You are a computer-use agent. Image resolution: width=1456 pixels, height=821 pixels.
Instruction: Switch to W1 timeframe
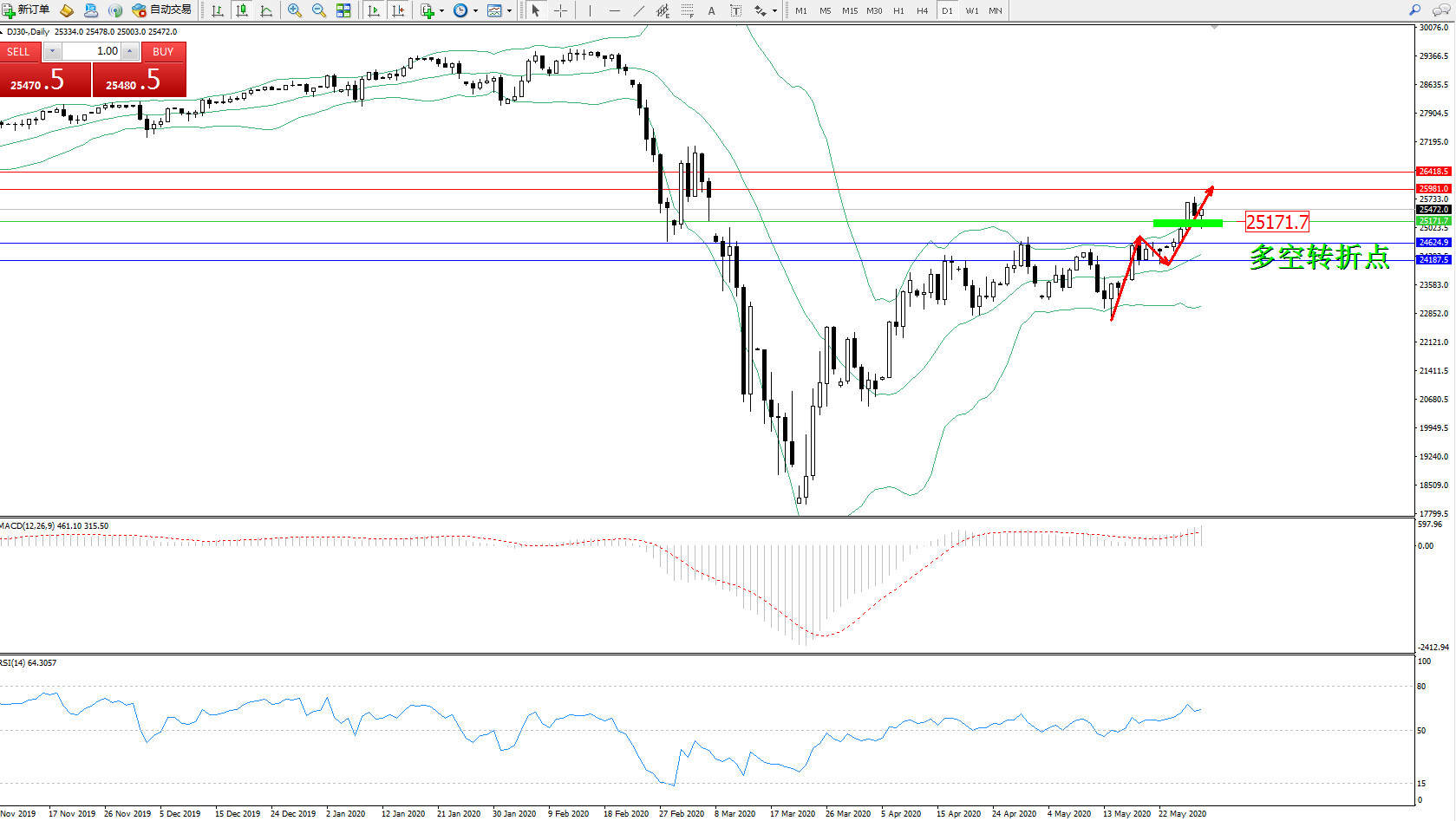click(x=972, y=10)
